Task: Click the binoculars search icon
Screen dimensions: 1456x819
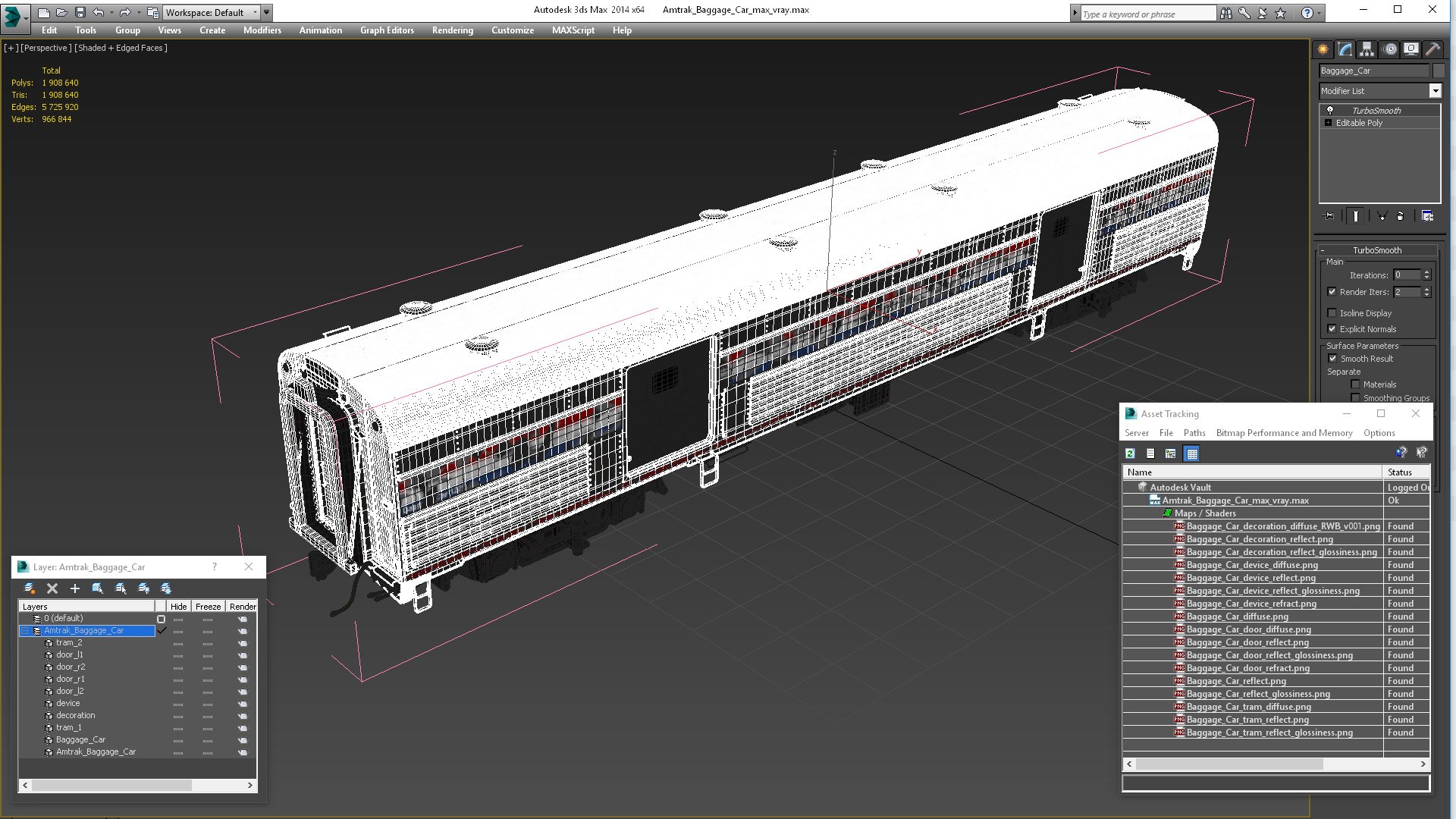Action: pyautogui.click(x=1226, y=13)
